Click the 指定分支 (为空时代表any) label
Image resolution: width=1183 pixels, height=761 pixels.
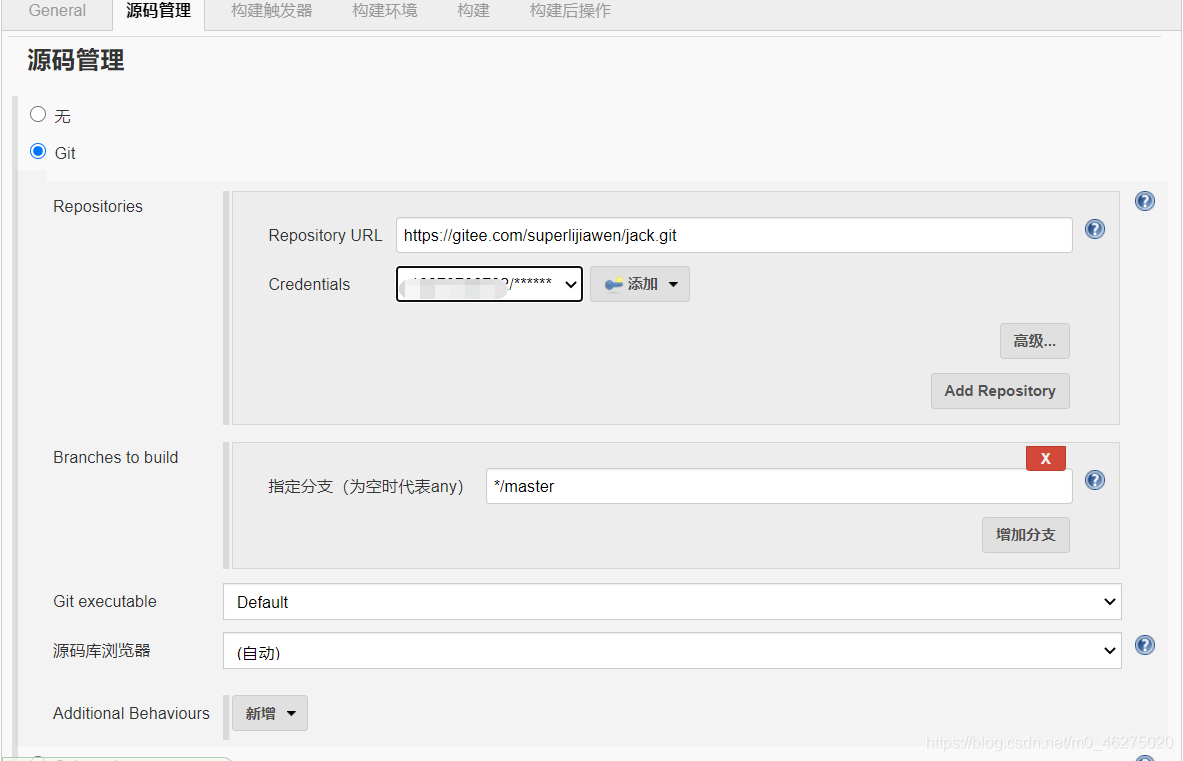point(366,486)
